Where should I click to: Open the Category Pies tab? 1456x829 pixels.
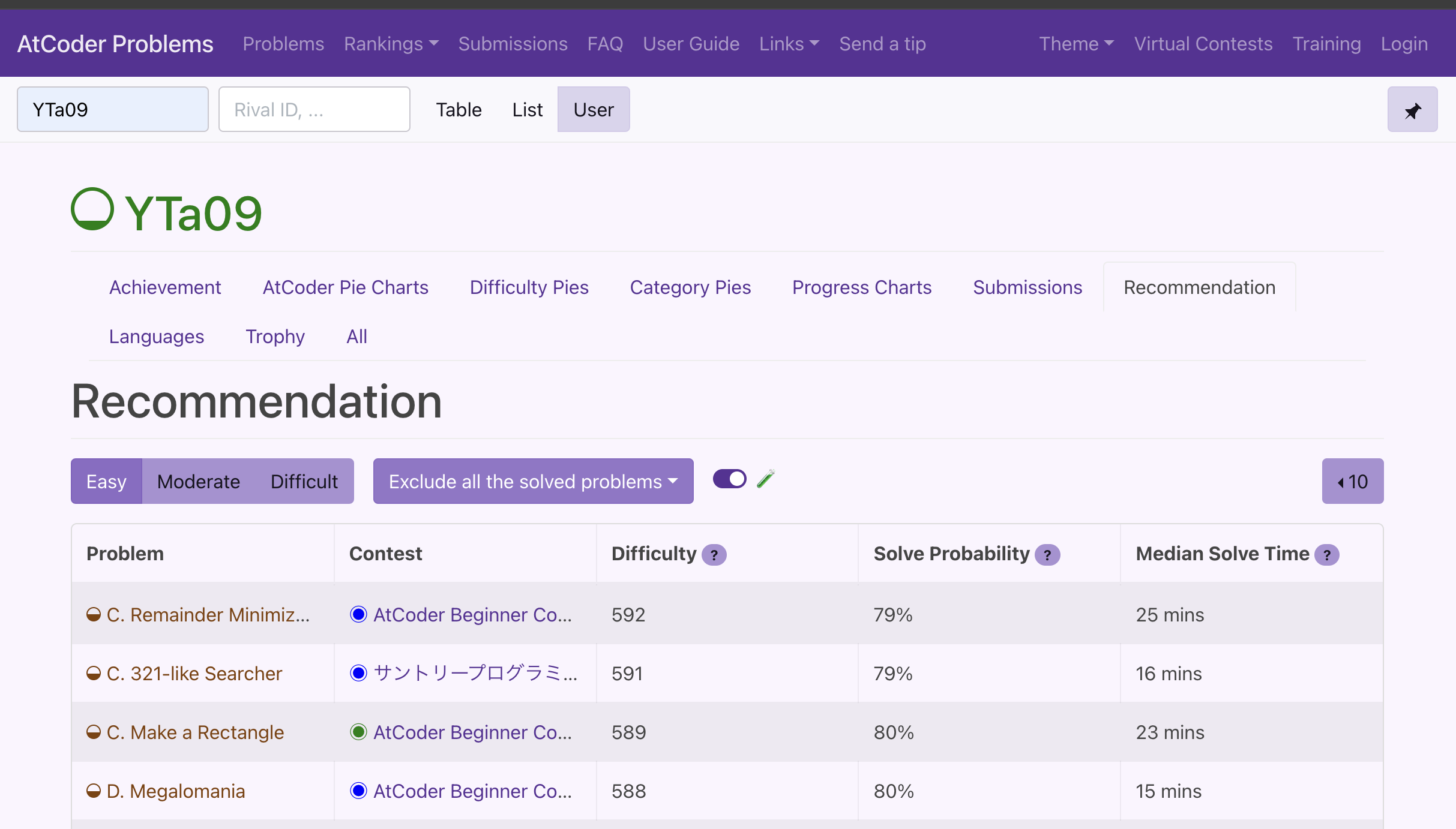[690, 287]
